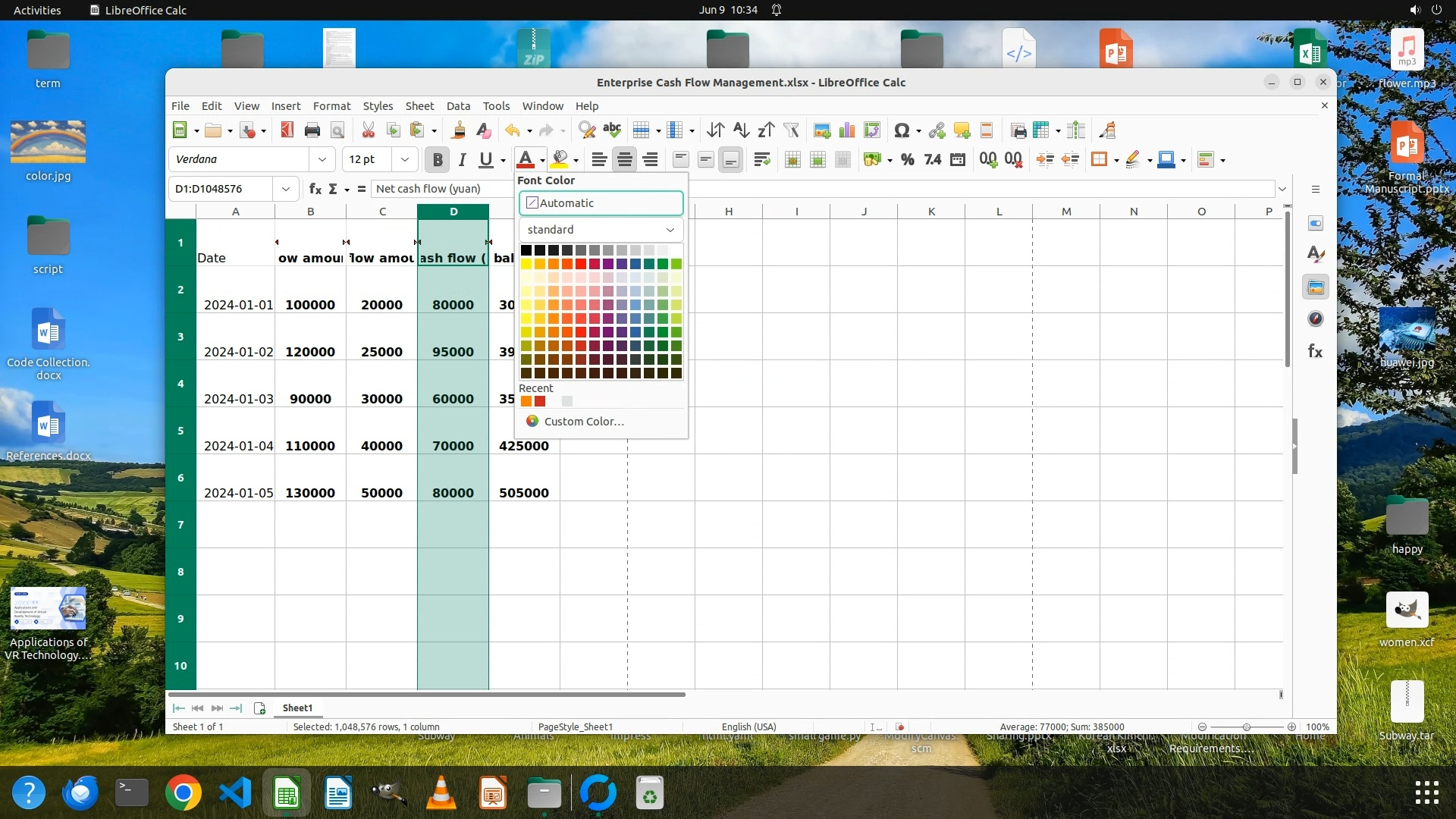This screenshot has height=819, width=1456.
Task: Click the Insert Image icon
Action: click(822, 130)
